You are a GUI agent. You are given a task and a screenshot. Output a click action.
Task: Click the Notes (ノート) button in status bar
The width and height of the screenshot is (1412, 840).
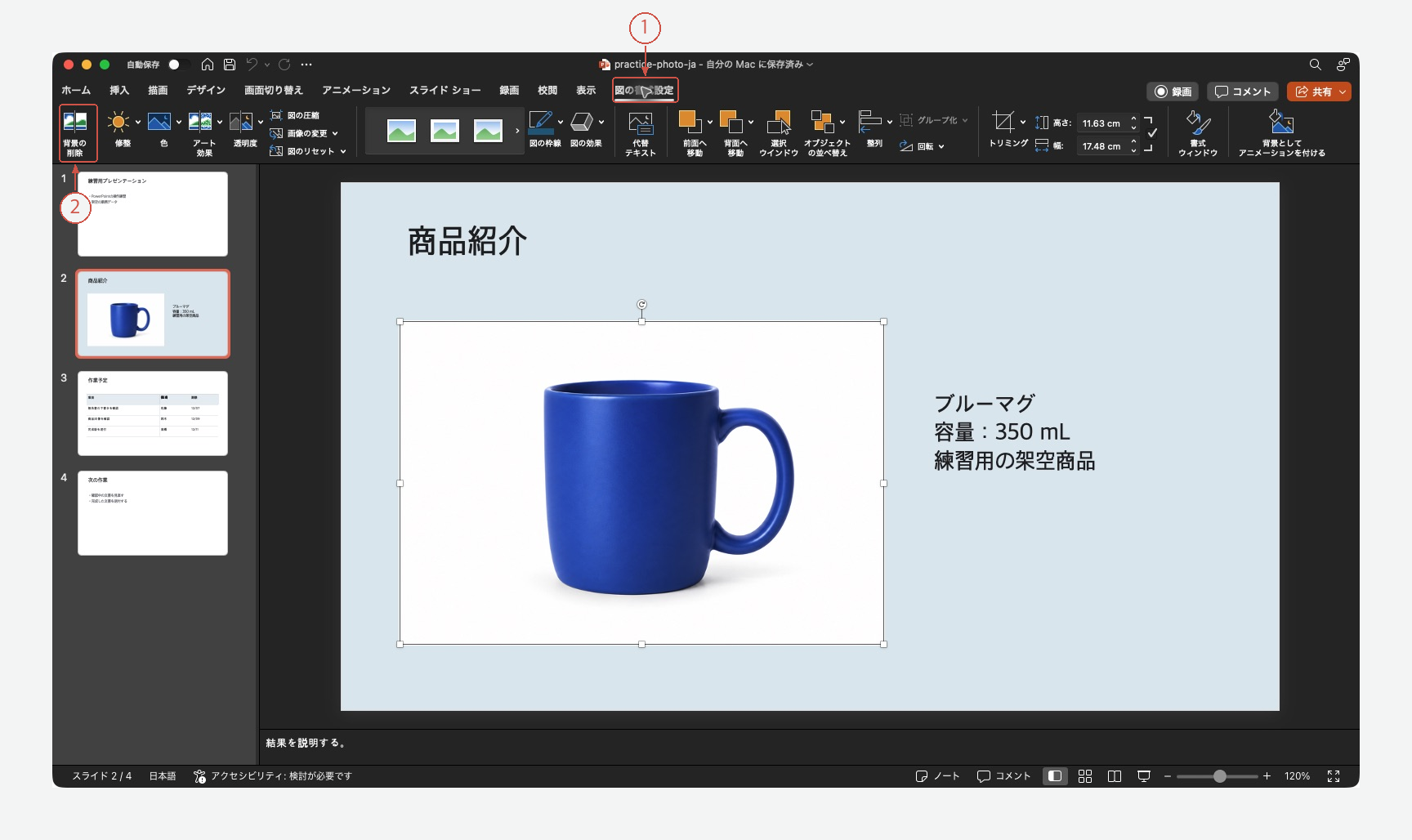tap(937, 776)
